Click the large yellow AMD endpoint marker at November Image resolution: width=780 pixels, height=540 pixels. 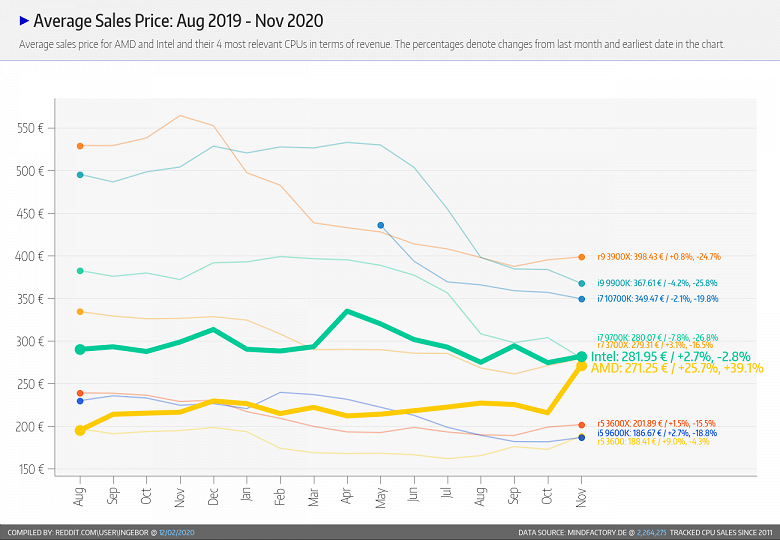581,367
